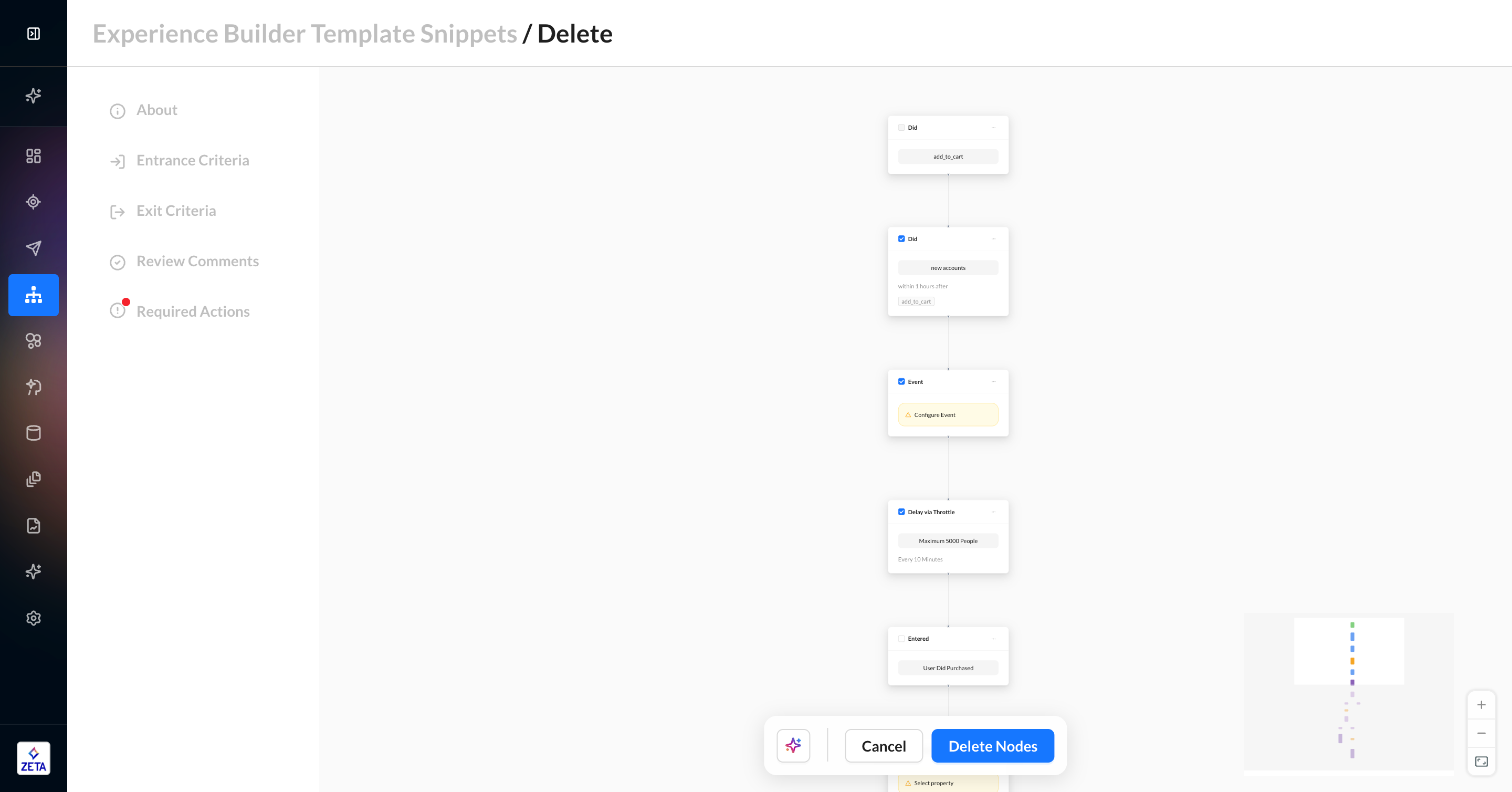Open the more options menu on Event node
The image size is (1512, 792).
tap(993, 382)
